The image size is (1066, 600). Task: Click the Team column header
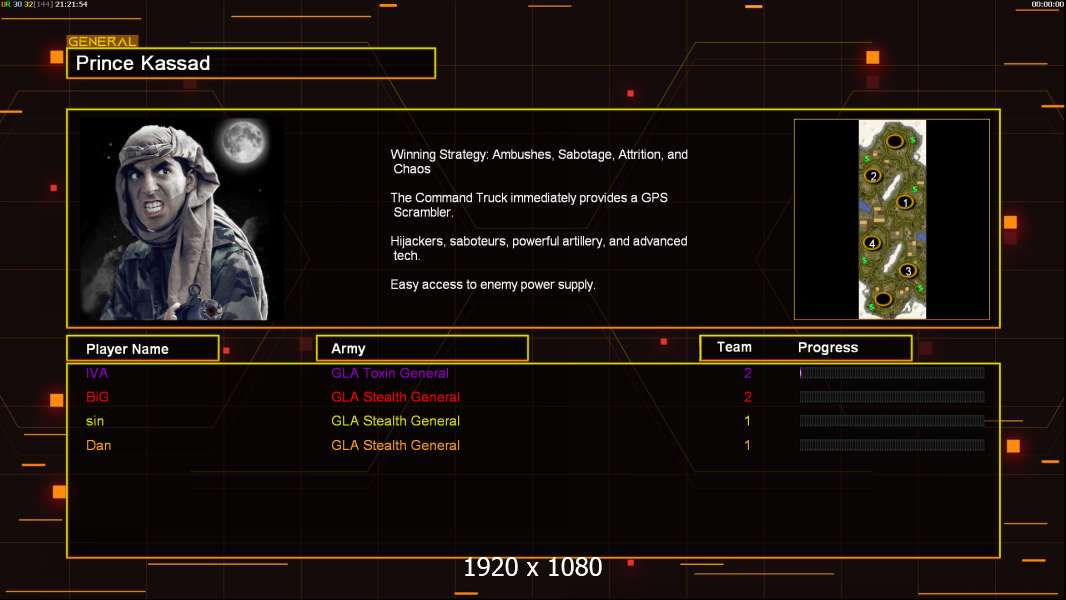[x=734, y=347]
